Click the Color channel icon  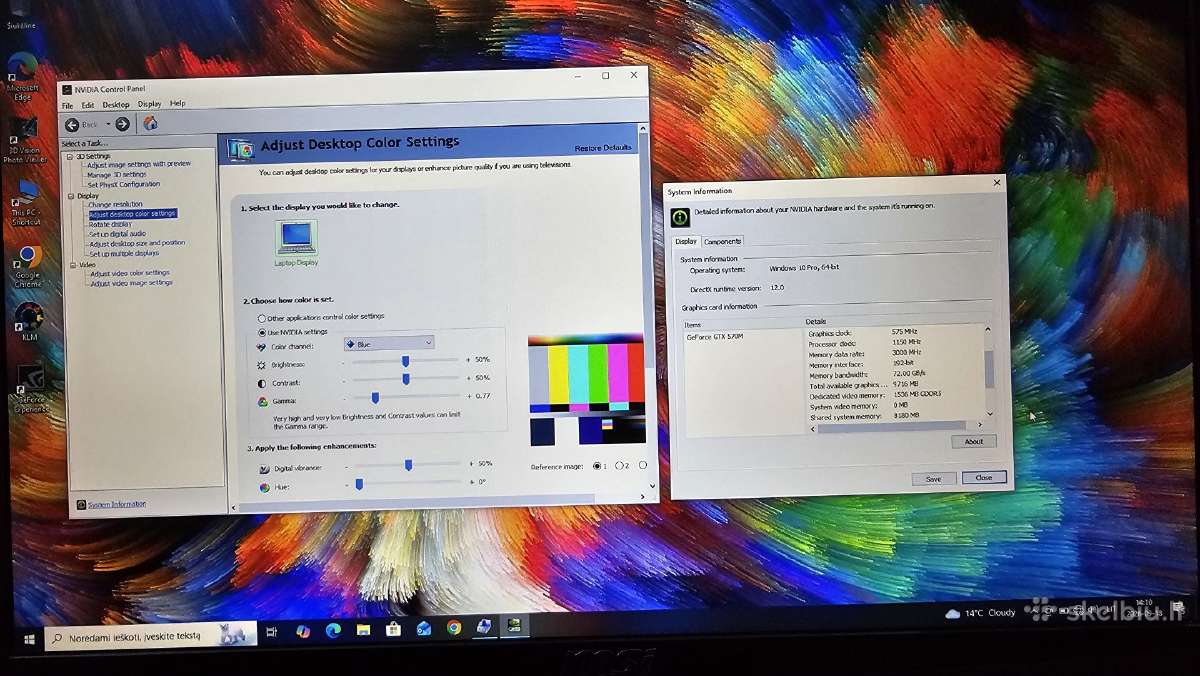pos(261,345)
